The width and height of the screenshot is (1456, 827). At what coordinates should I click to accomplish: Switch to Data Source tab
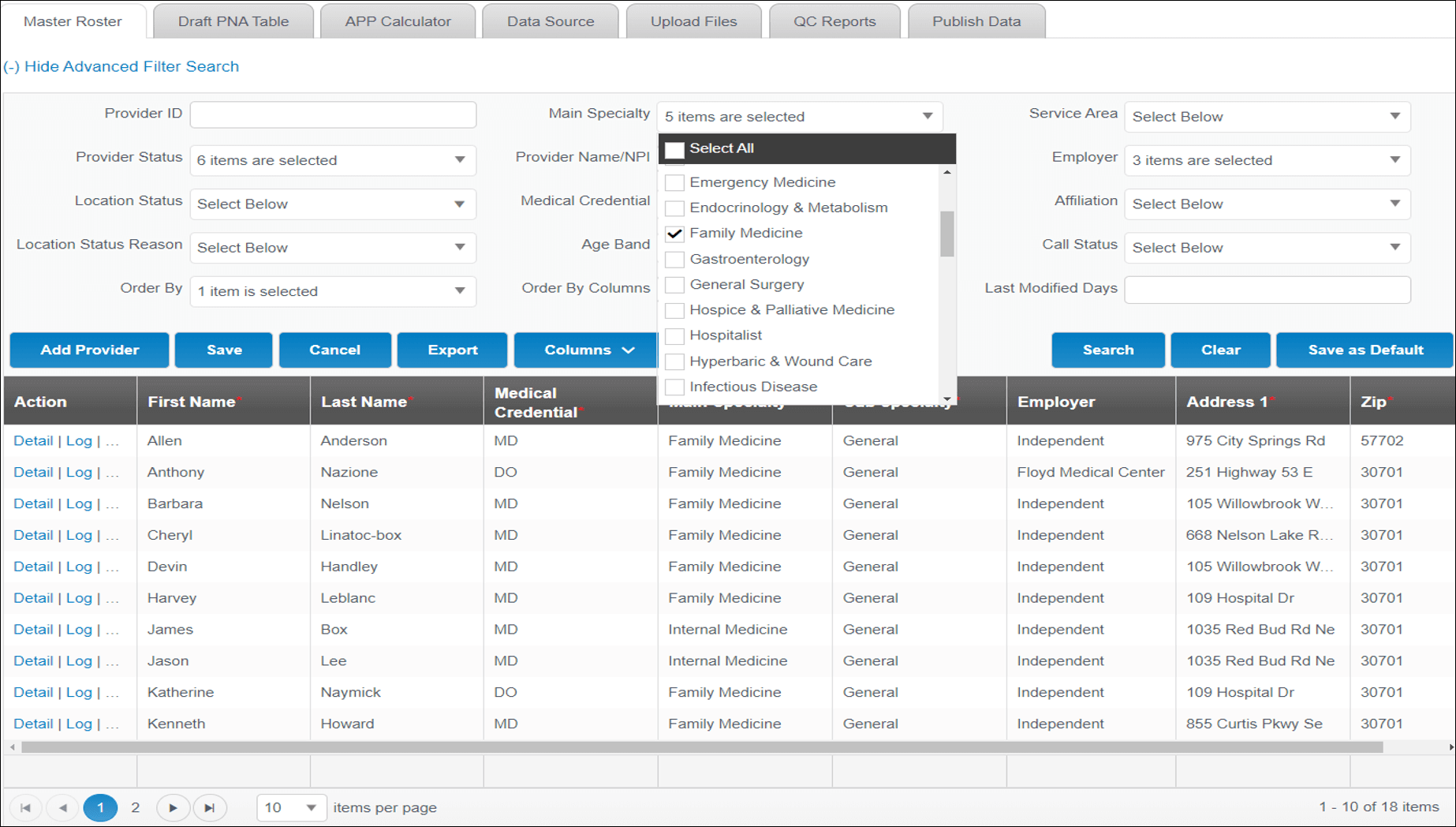click(551, 21)
